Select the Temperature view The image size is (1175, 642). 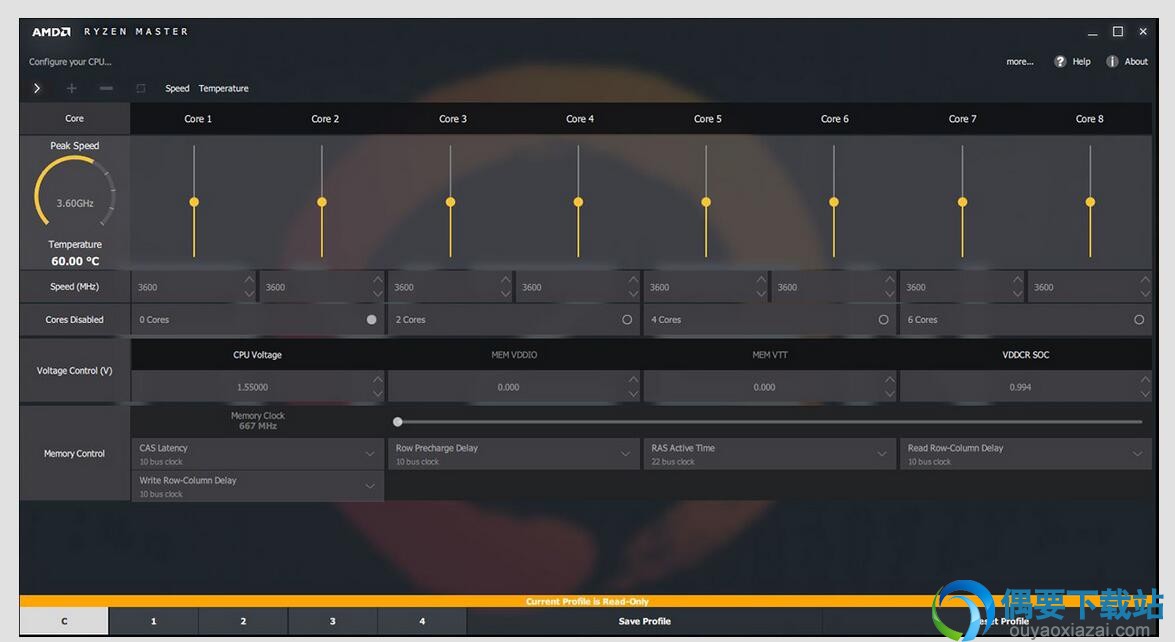click(x=223, y=88)
